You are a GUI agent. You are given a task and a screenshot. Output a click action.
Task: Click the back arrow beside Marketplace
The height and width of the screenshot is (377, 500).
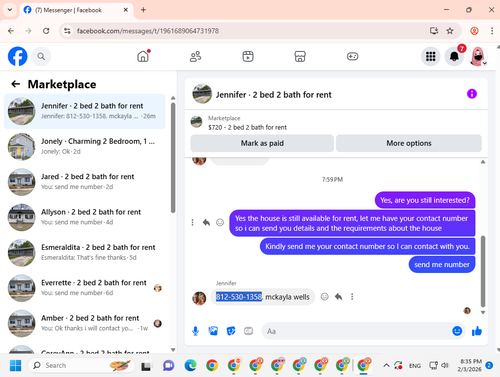16,84
